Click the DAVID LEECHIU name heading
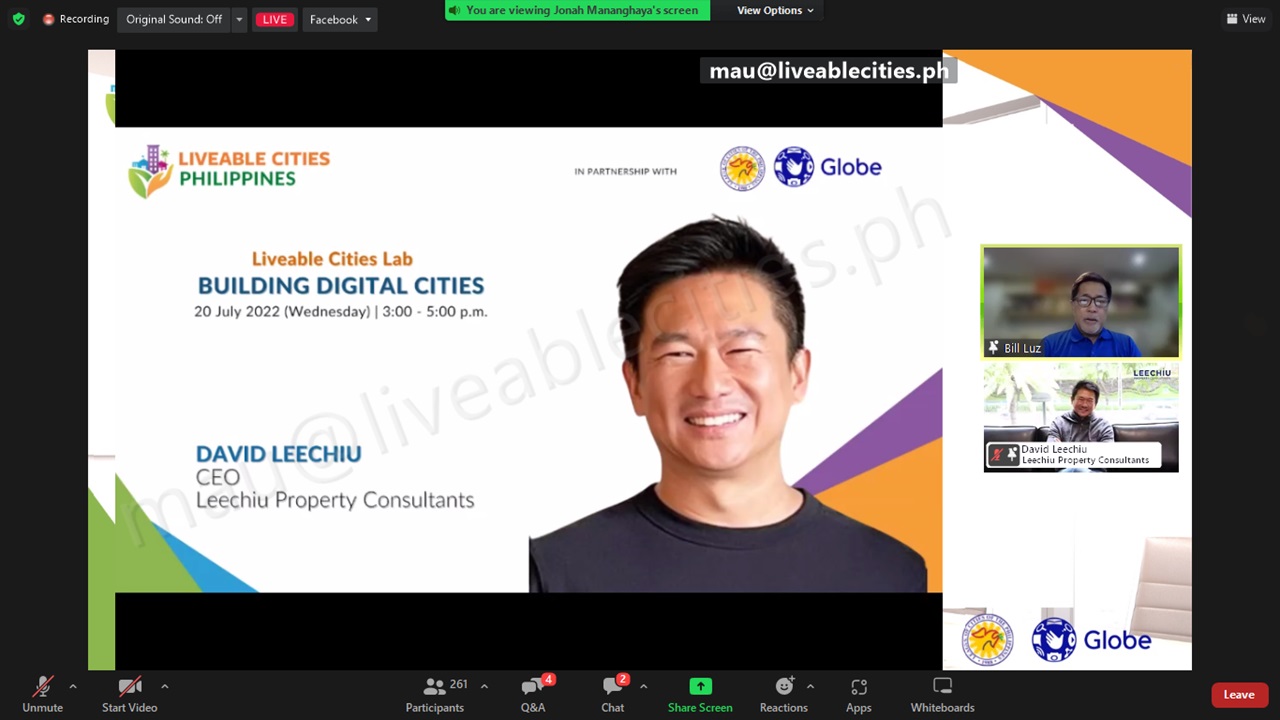This screenshot has height=720, width=1280. tap(279, 454)
